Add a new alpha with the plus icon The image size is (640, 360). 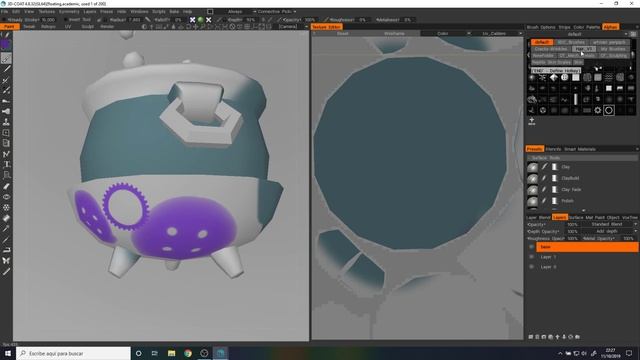531,121
